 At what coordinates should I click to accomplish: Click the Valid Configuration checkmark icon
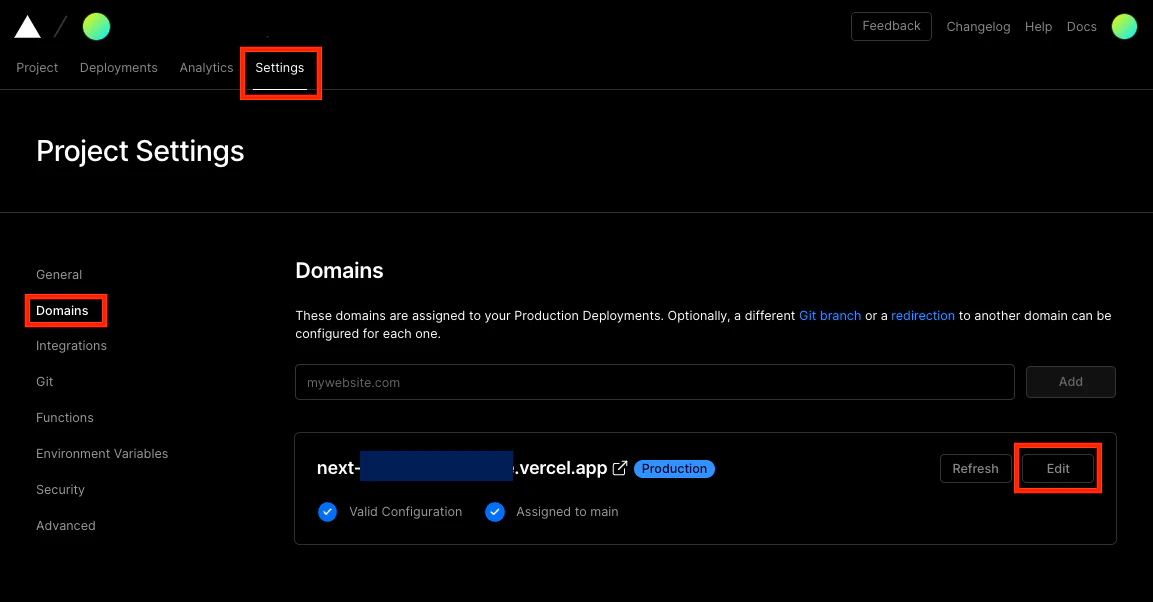point(327,512)
